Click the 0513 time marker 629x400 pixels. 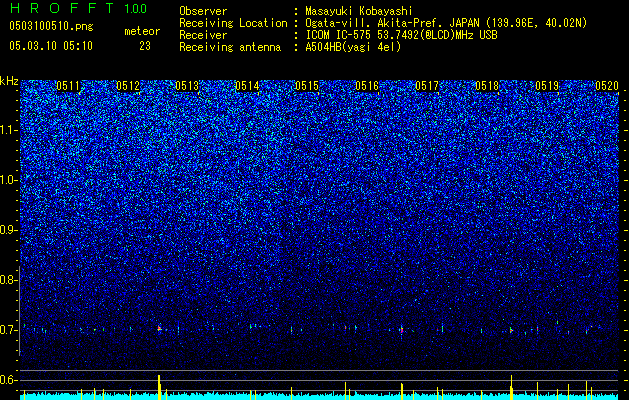(187, 86)
